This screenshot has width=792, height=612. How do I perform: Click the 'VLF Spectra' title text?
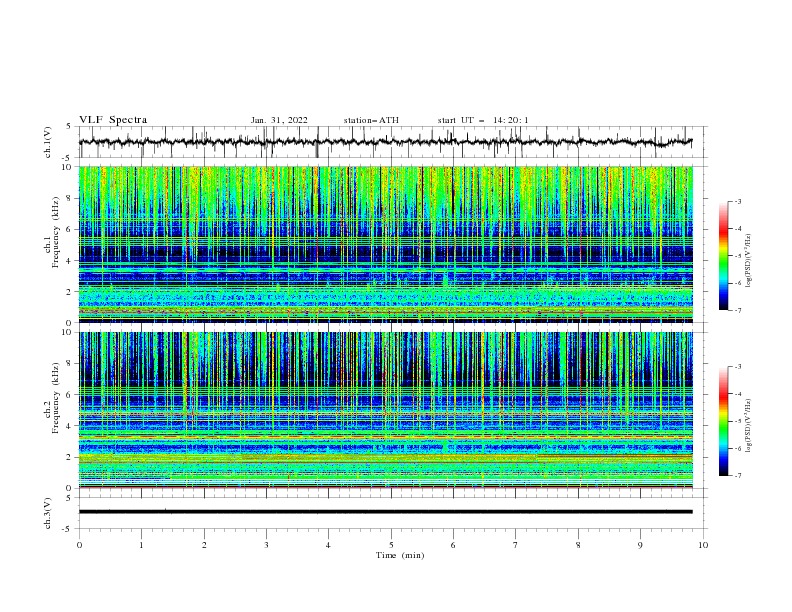click(x=113, y=120)
